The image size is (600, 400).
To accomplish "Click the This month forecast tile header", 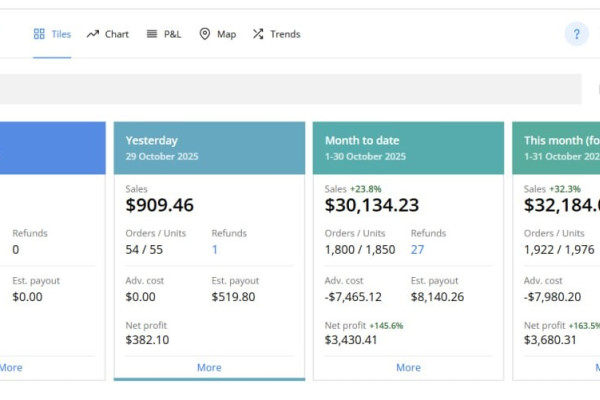I will click(x=560, y=148).
